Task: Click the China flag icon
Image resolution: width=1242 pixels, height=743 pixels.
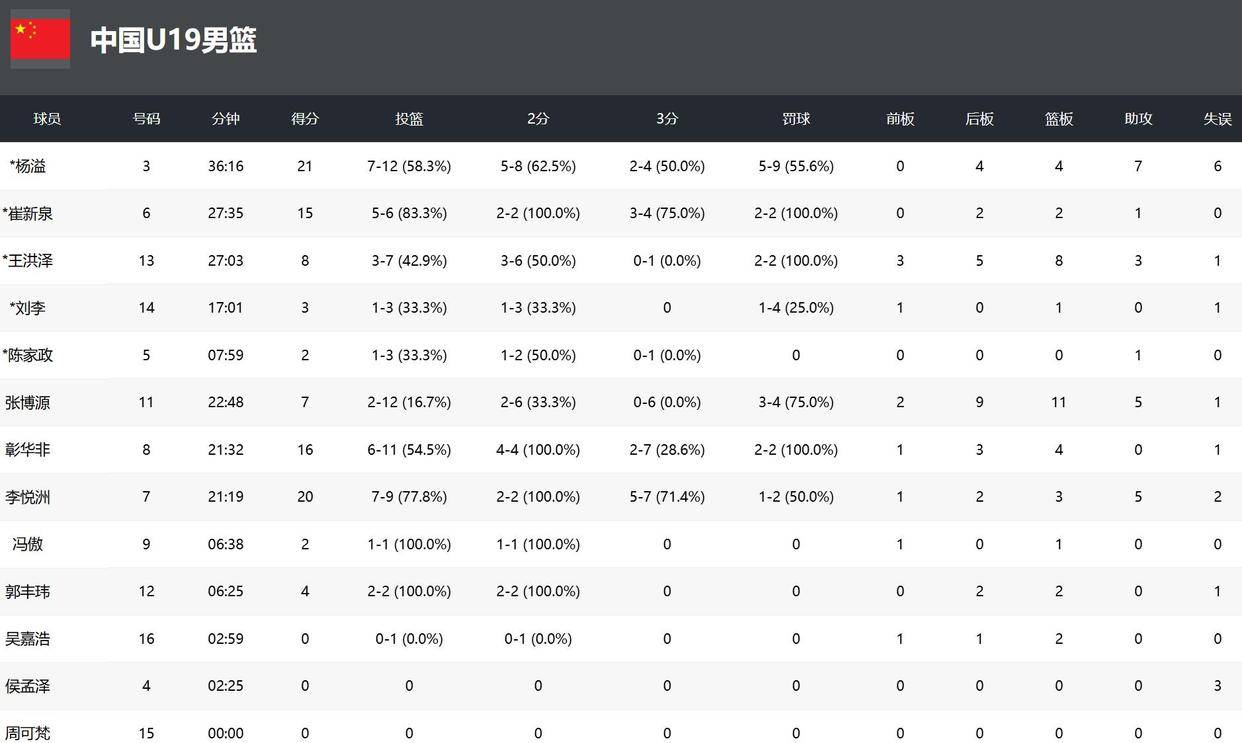Action: (x=40, y=39)
